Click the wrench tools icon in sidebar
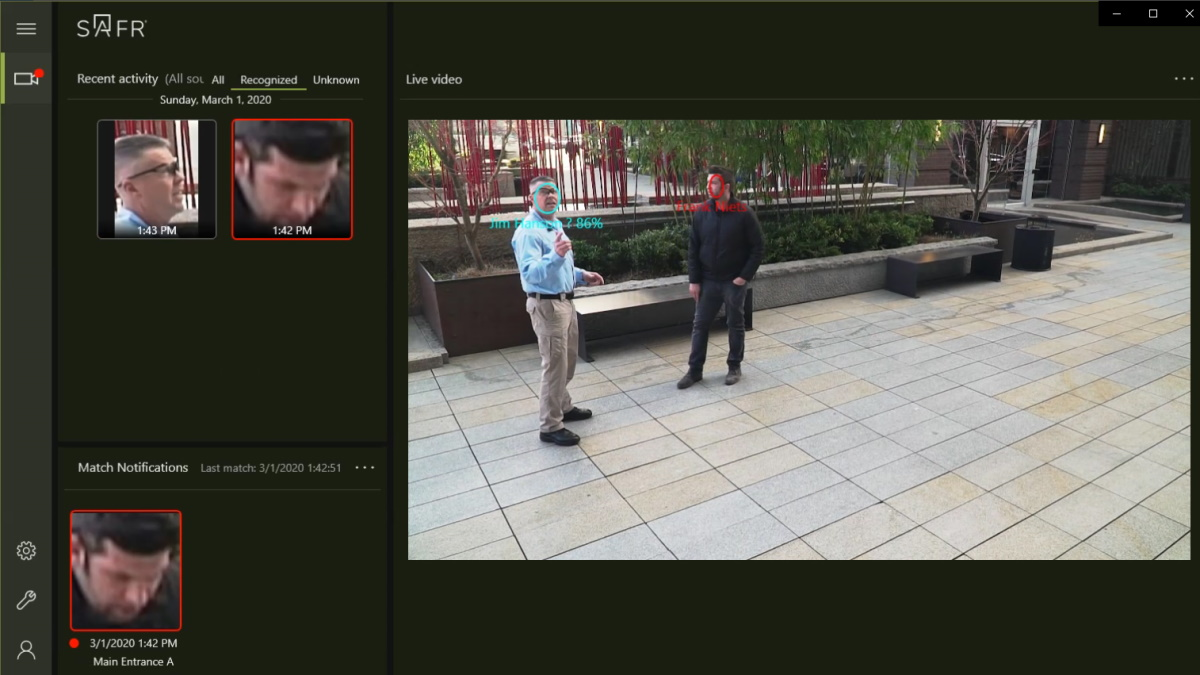The width and height of the screenshot is (1200, 675). [x=26, y=599]
